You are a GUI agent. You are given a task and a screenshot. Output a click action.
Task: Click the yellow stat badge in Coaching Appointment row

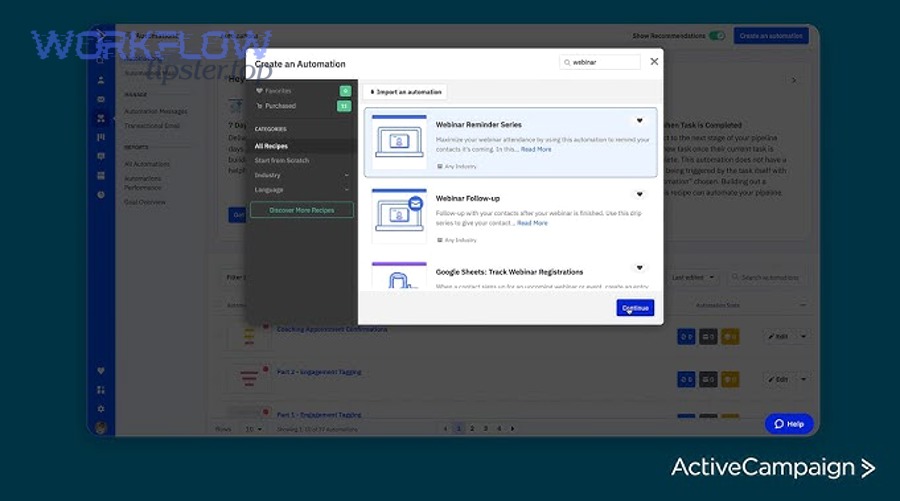(730, 337)
